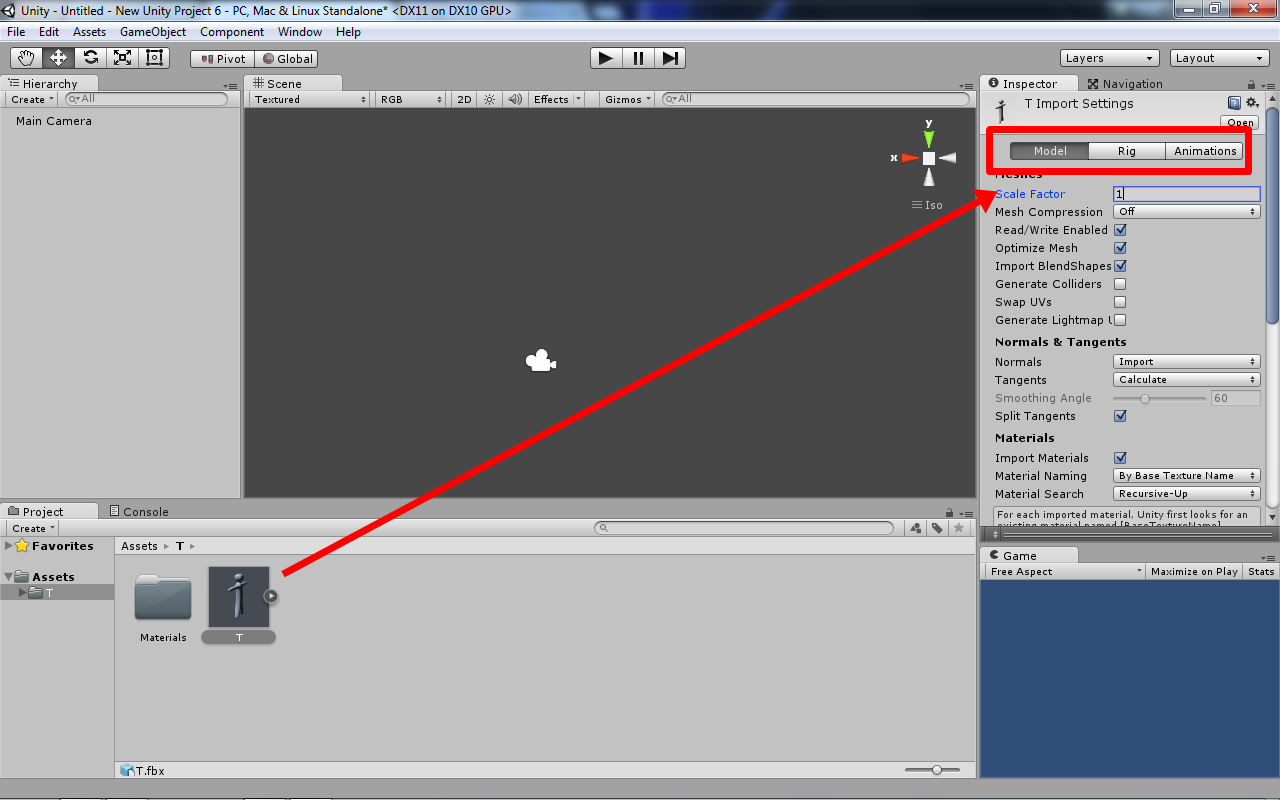This screenshot has width=1280, height=800.
Task: Select the Rotate tool
Action: click(x=90, y=58)
